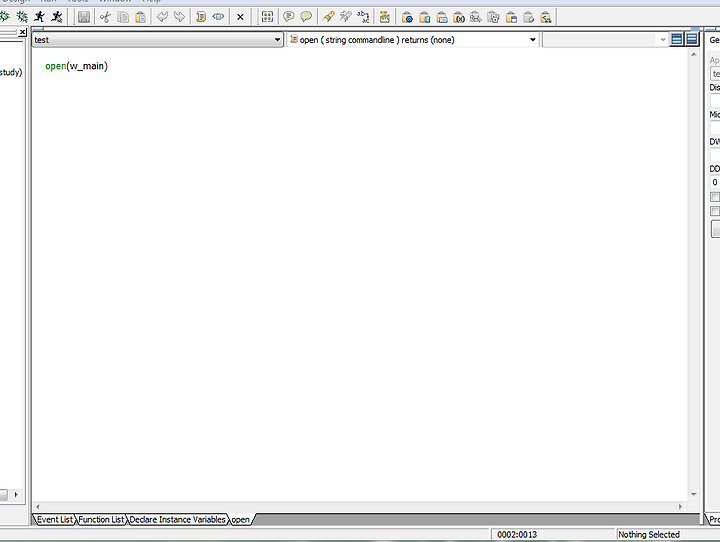Click the editor's vertical scroll-down arrow
This screenshot has width=720, height=542.
pyautogui.click(x=693, y=494)
